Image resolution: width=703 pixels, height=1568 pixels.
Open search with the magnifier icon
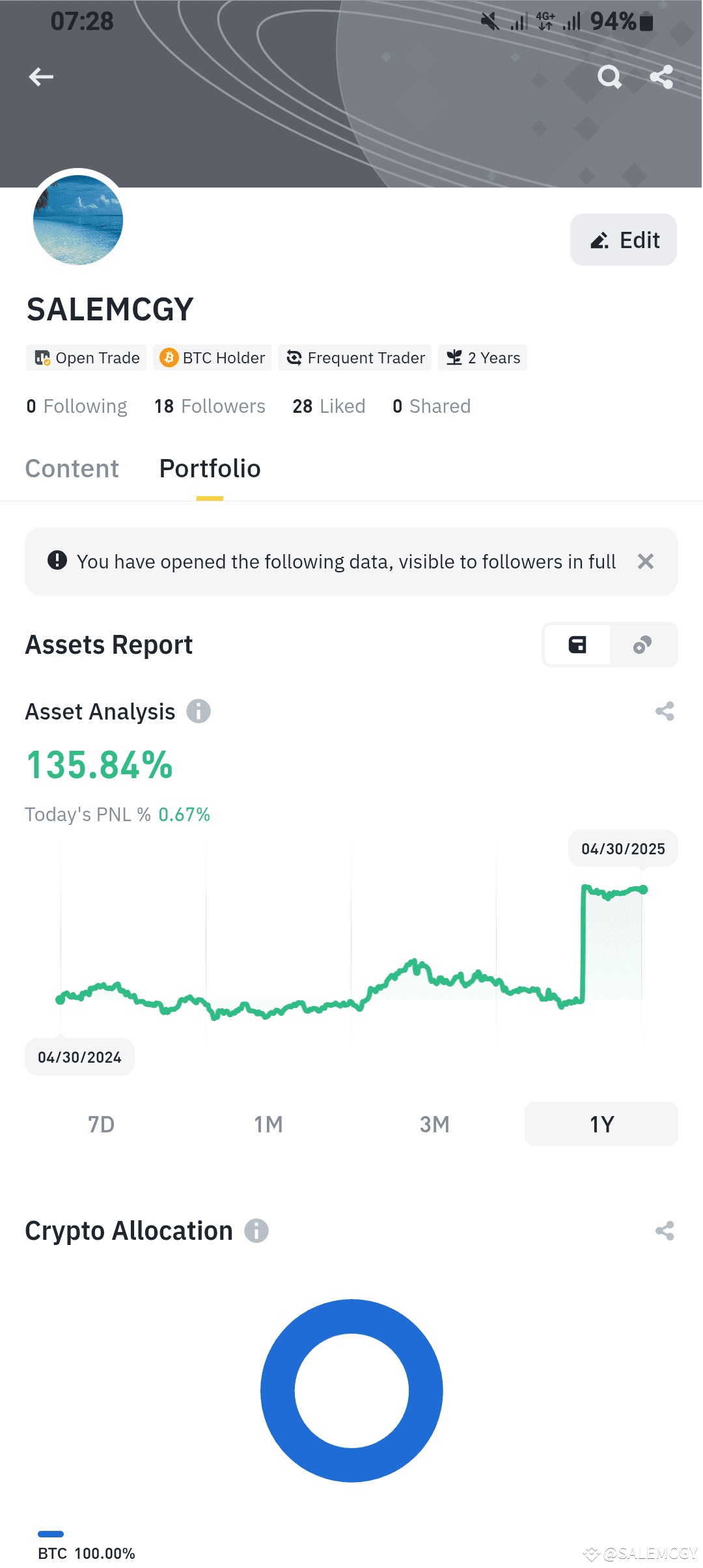[609, 77]
